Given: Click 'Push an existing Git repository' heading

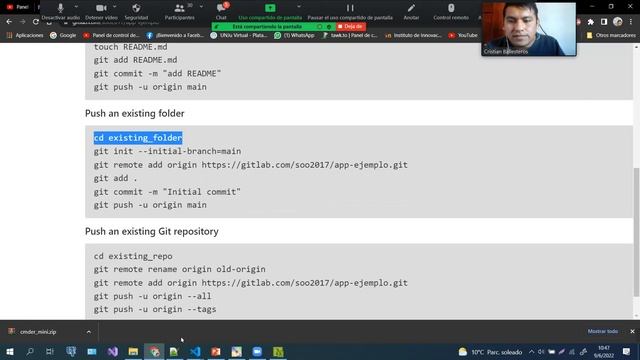Looking at the screenshot, I should 152,231.
